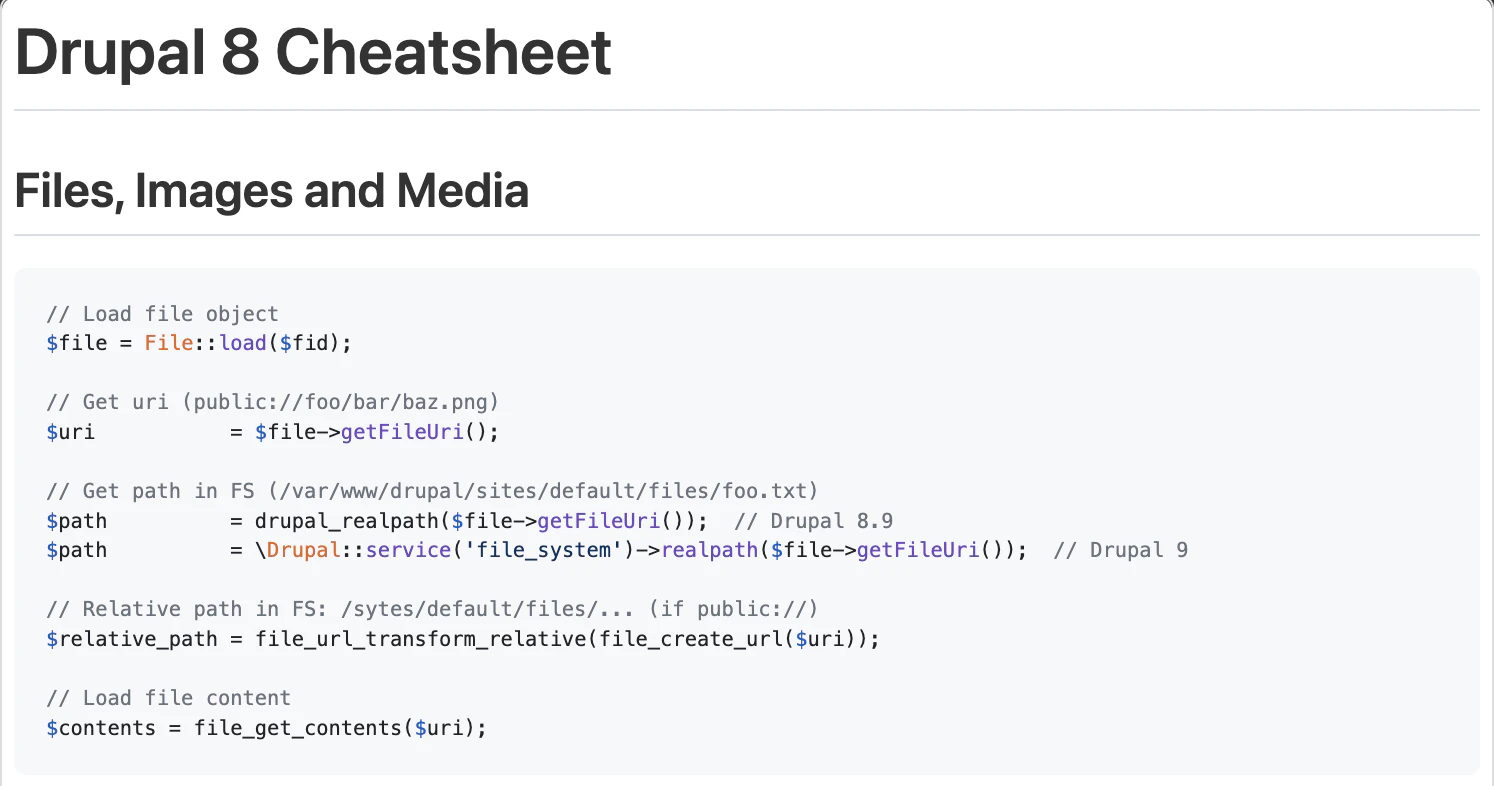1494x786 pixels.
Task: Select the "file_create_url" function name
Action: pos(690,639)
